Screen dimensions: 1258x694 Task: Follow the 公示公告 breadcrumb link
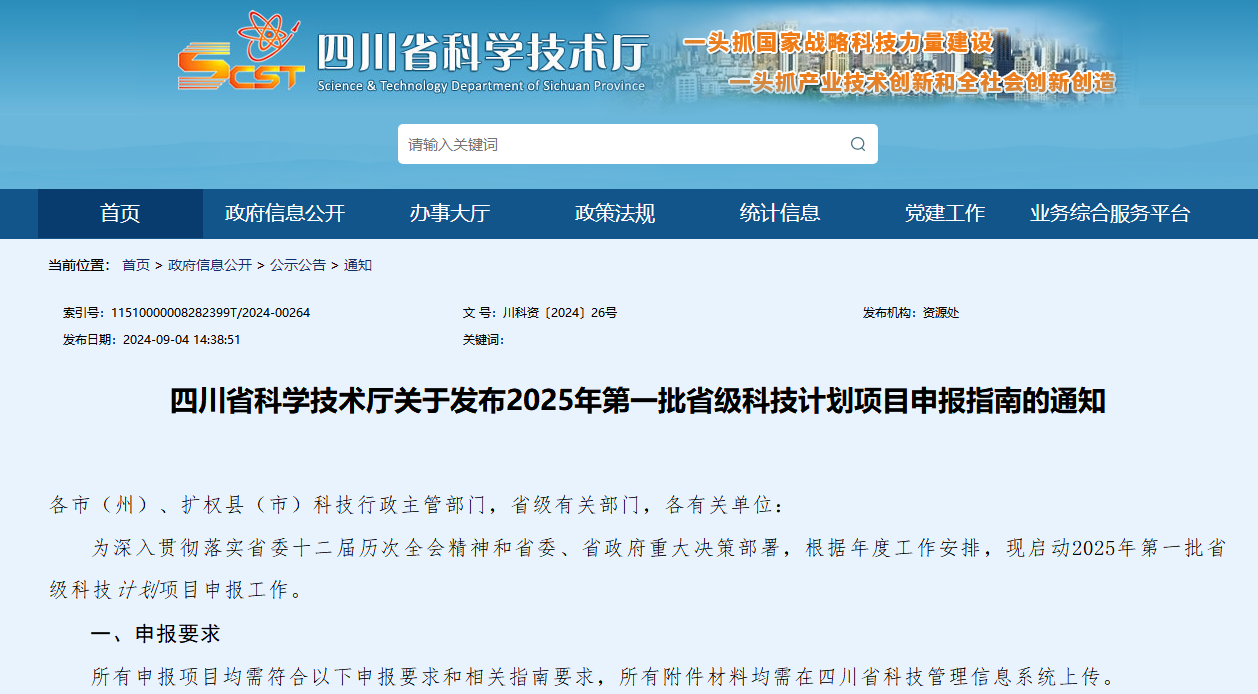[298, 265]
